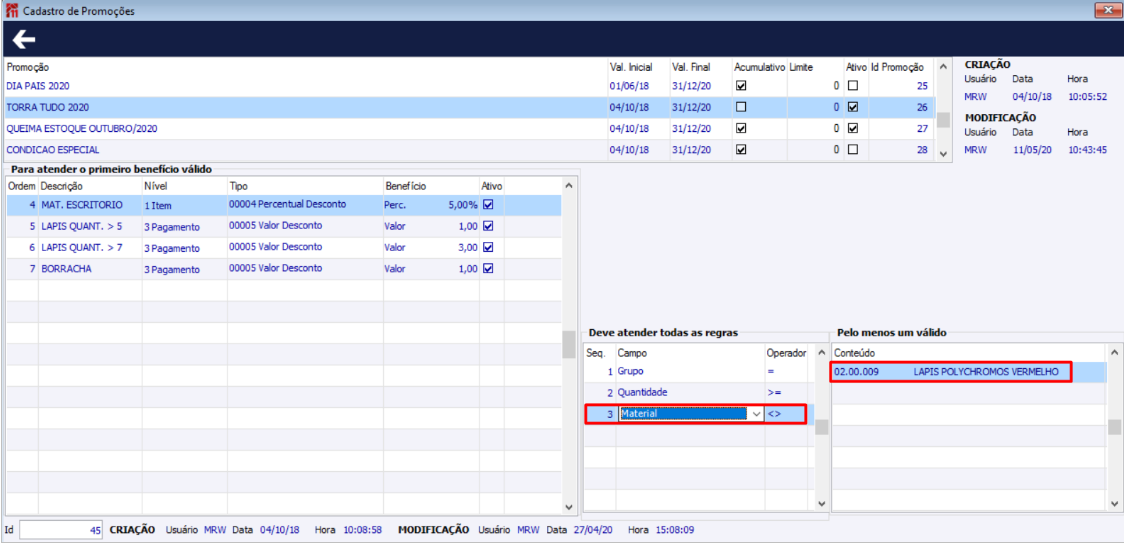Image resolution: width=1124 pixels, height=544 pixels.
Task: Click the Promoção column header
Action: coord(27,67)
